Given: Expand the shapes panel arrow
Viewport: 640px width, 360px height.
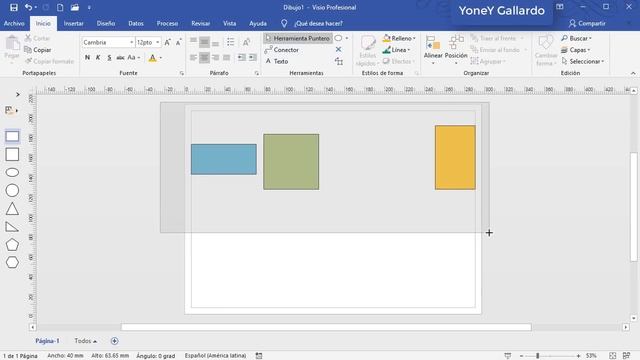Looking at the screenshot, I should [x=18, y=95].
